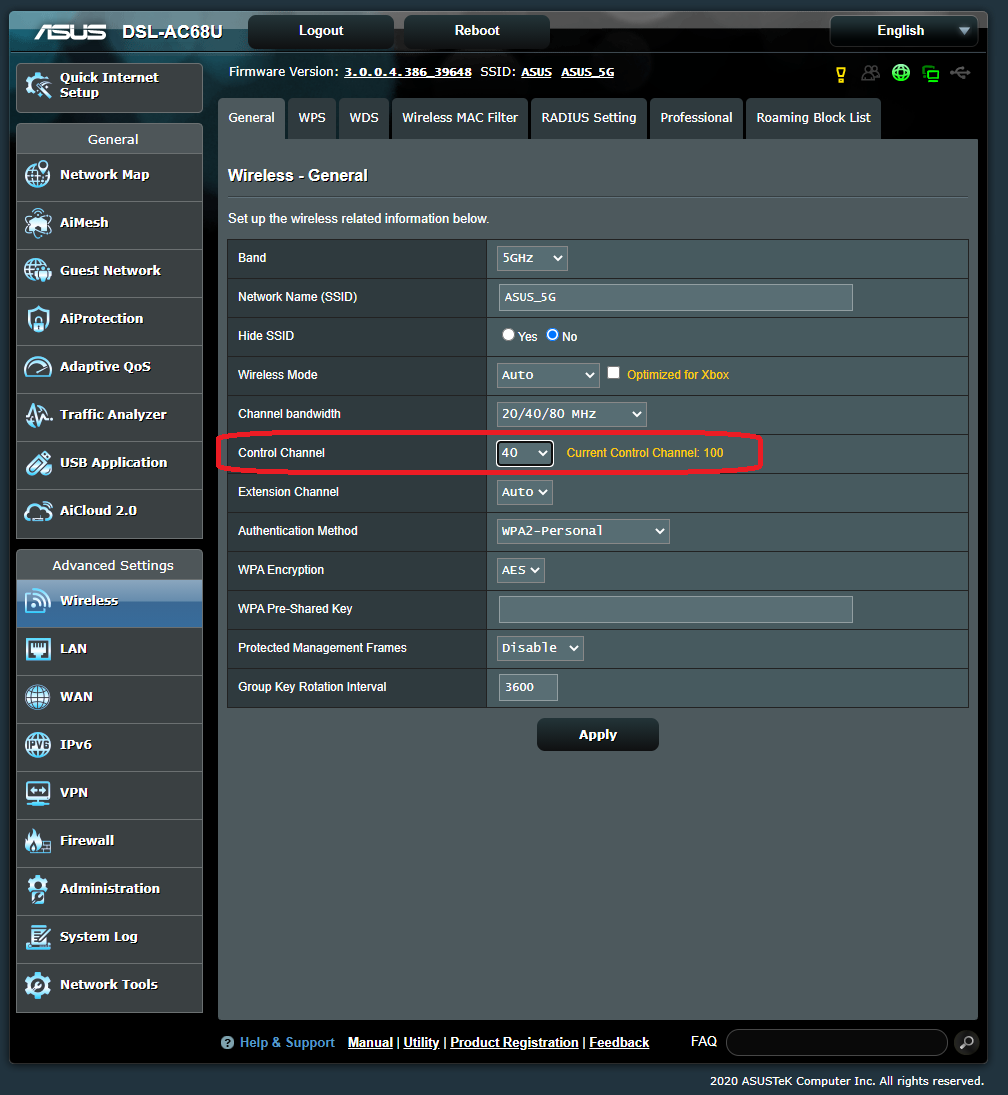Viewport: 1008px width, 1095px height.
Task: Click the Help & Support question mark icon
Action: click(x=227, y=1043)
